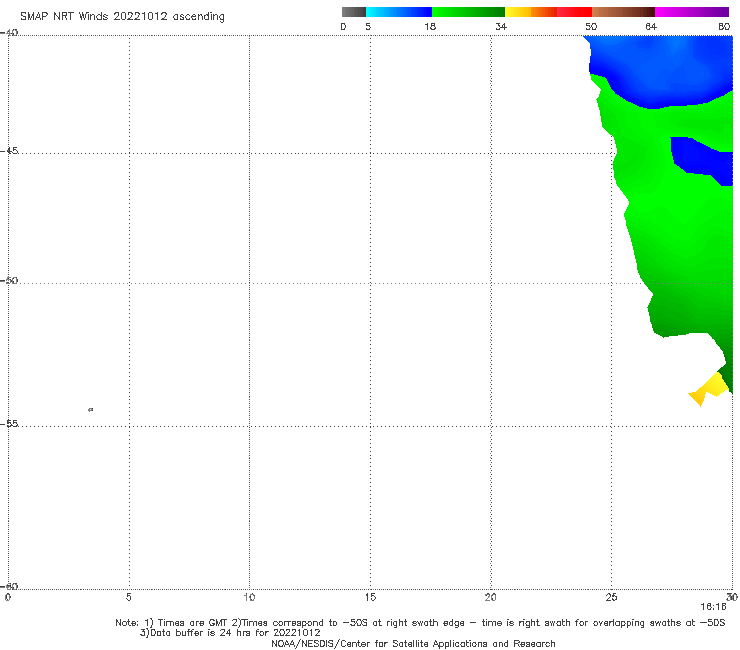Click the small blue wind patch near 45S

point(704,161)
